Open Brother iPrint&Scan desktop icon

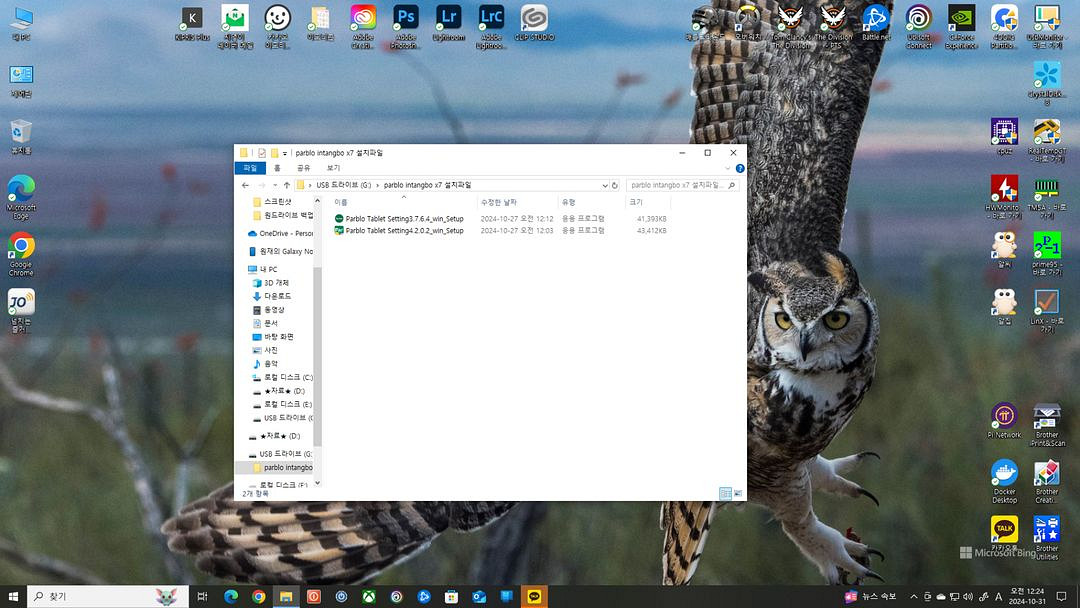coord(1047,425)
